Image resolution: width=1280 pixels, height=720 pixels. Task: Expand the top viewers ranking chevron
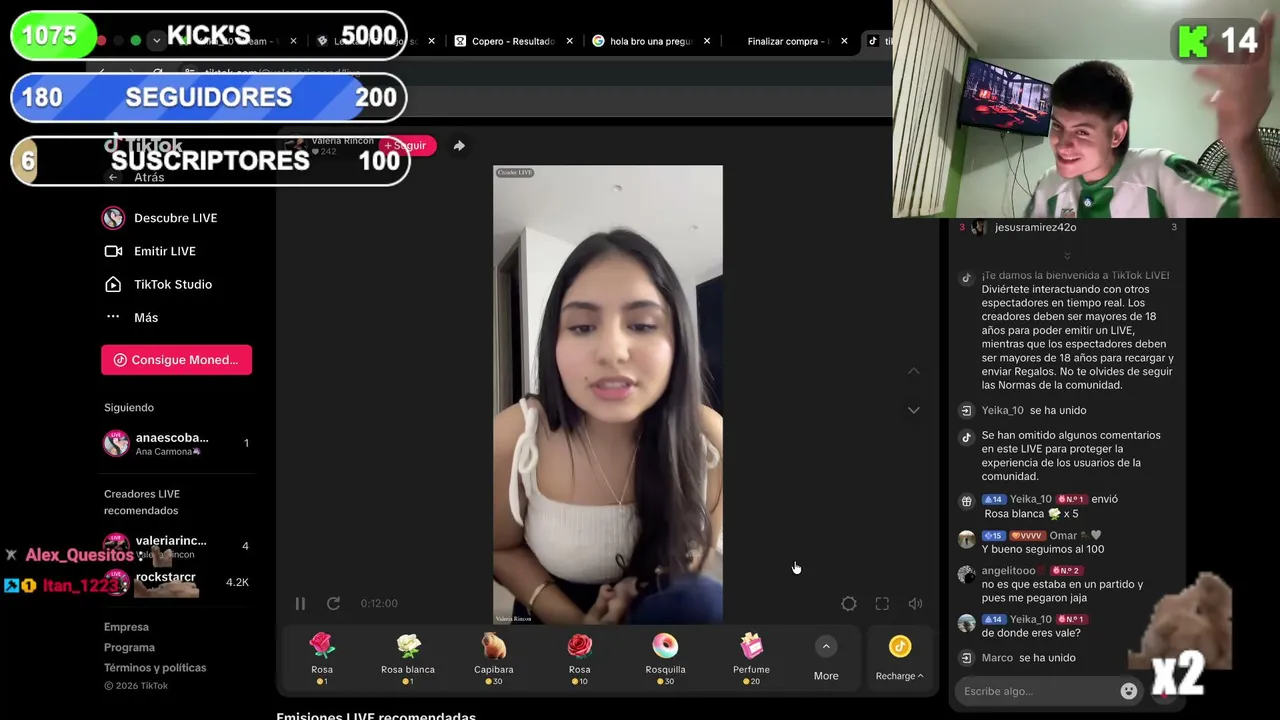tap(1067, 256)
